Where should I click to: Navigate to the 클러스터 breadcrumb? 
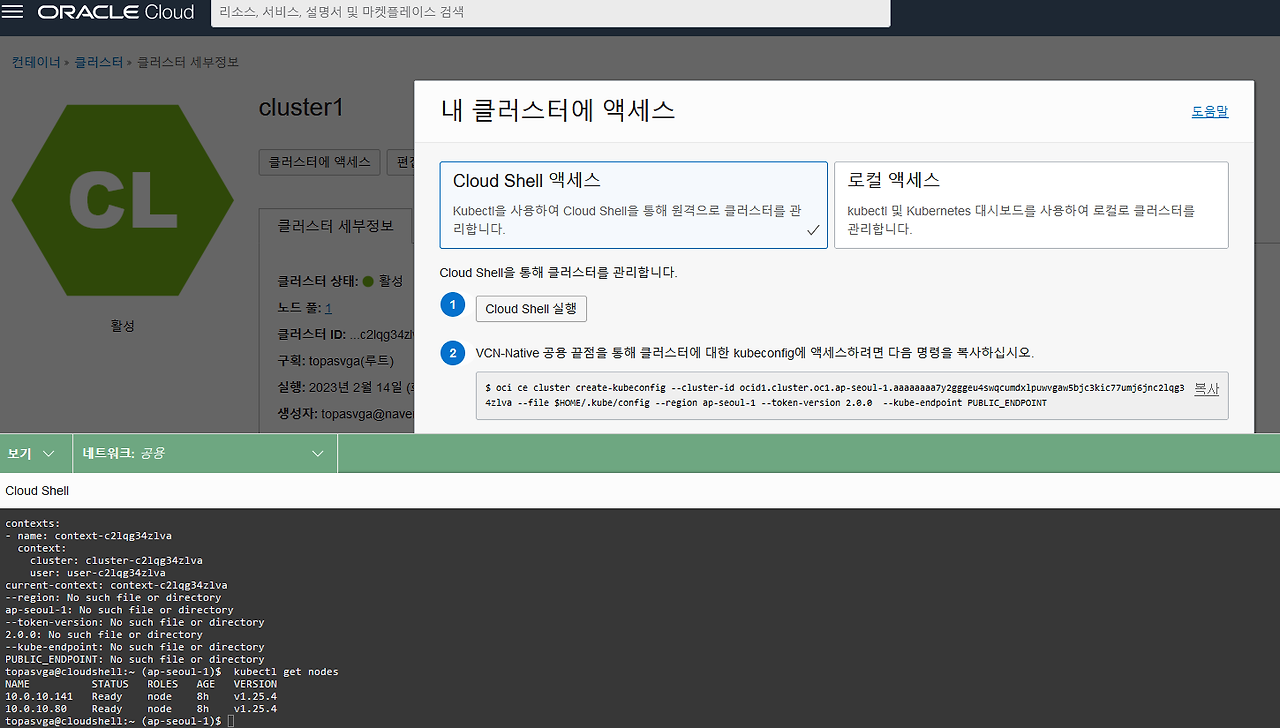point(98,62)
